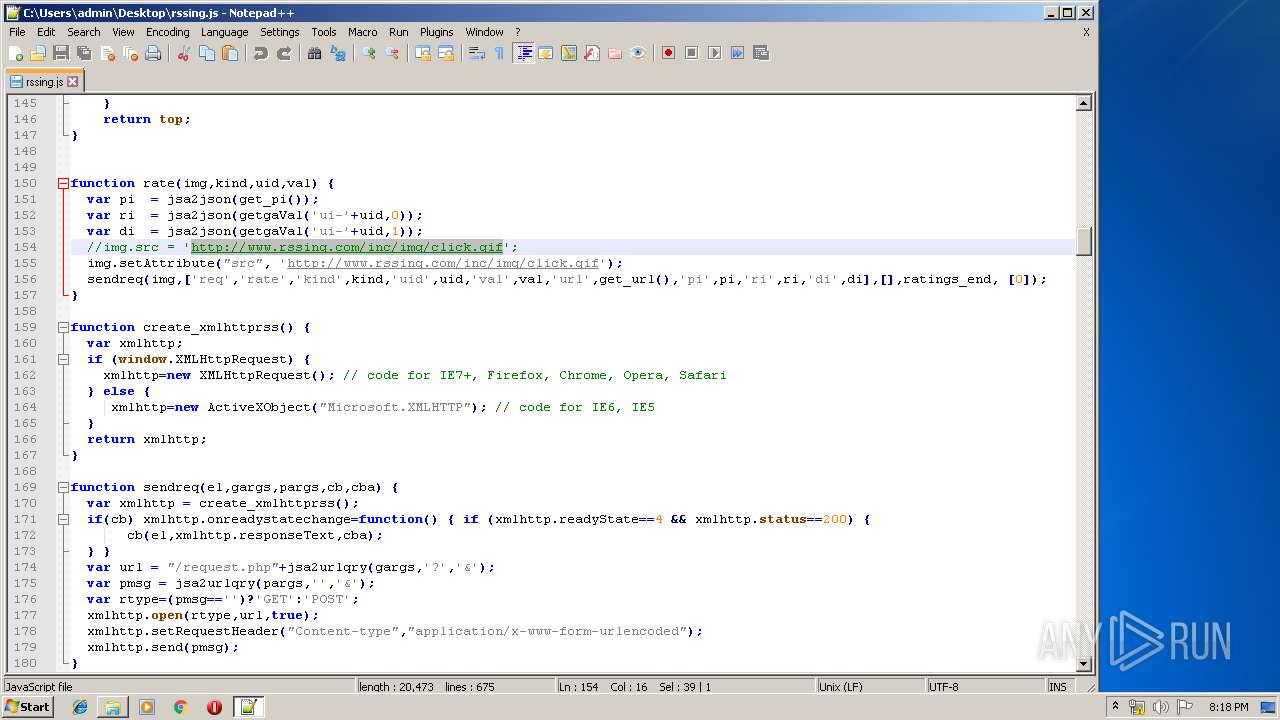The width and height of the screenshot is (1280, 720).
Task: Toggle synchronized horizontal scrolling
Action: point(446,53)
